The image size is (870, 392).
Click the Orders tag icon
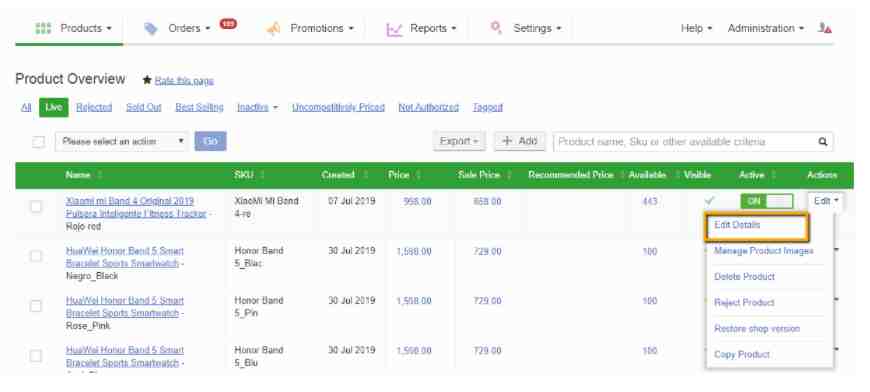point(150,29)
